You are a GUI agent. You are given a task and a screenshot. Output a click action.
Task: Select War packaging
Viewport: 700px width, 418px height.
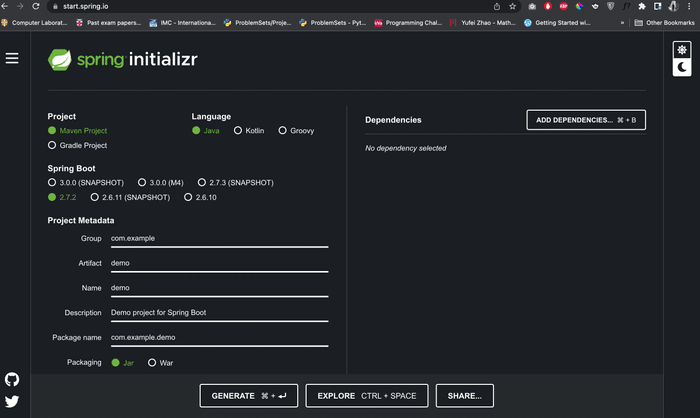click(x=161, y=363)
